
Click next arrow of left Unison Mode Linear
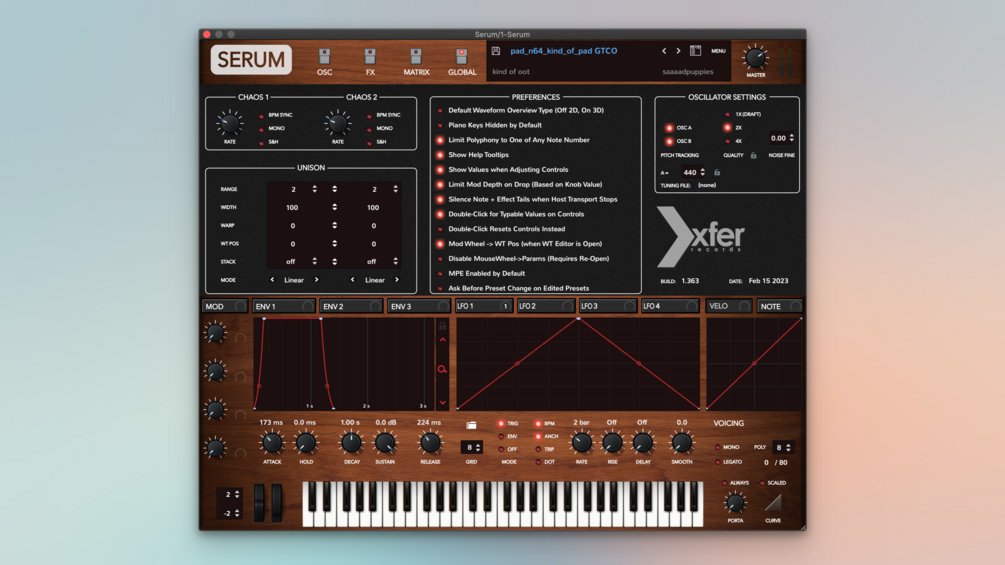pos(316,280)
